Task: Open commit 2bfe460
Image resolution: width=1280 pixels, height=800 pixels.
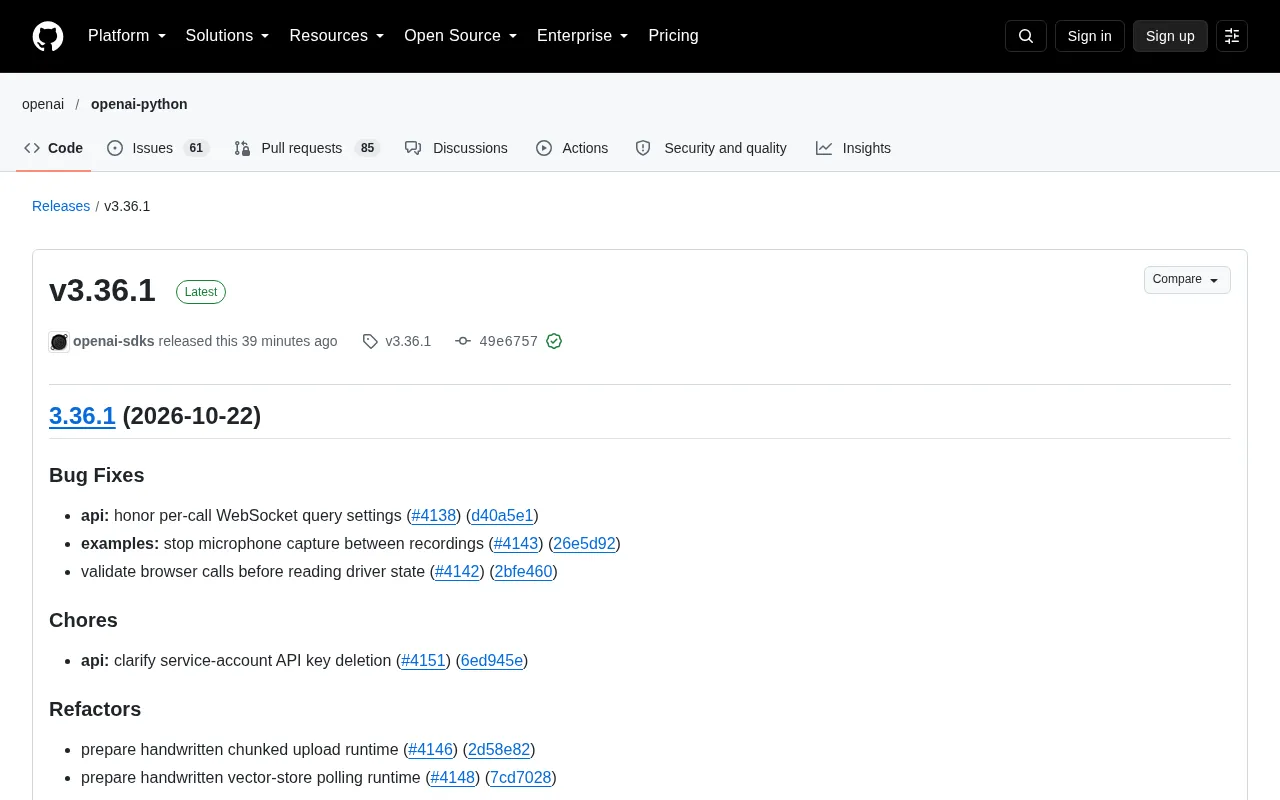Action: 523,572
